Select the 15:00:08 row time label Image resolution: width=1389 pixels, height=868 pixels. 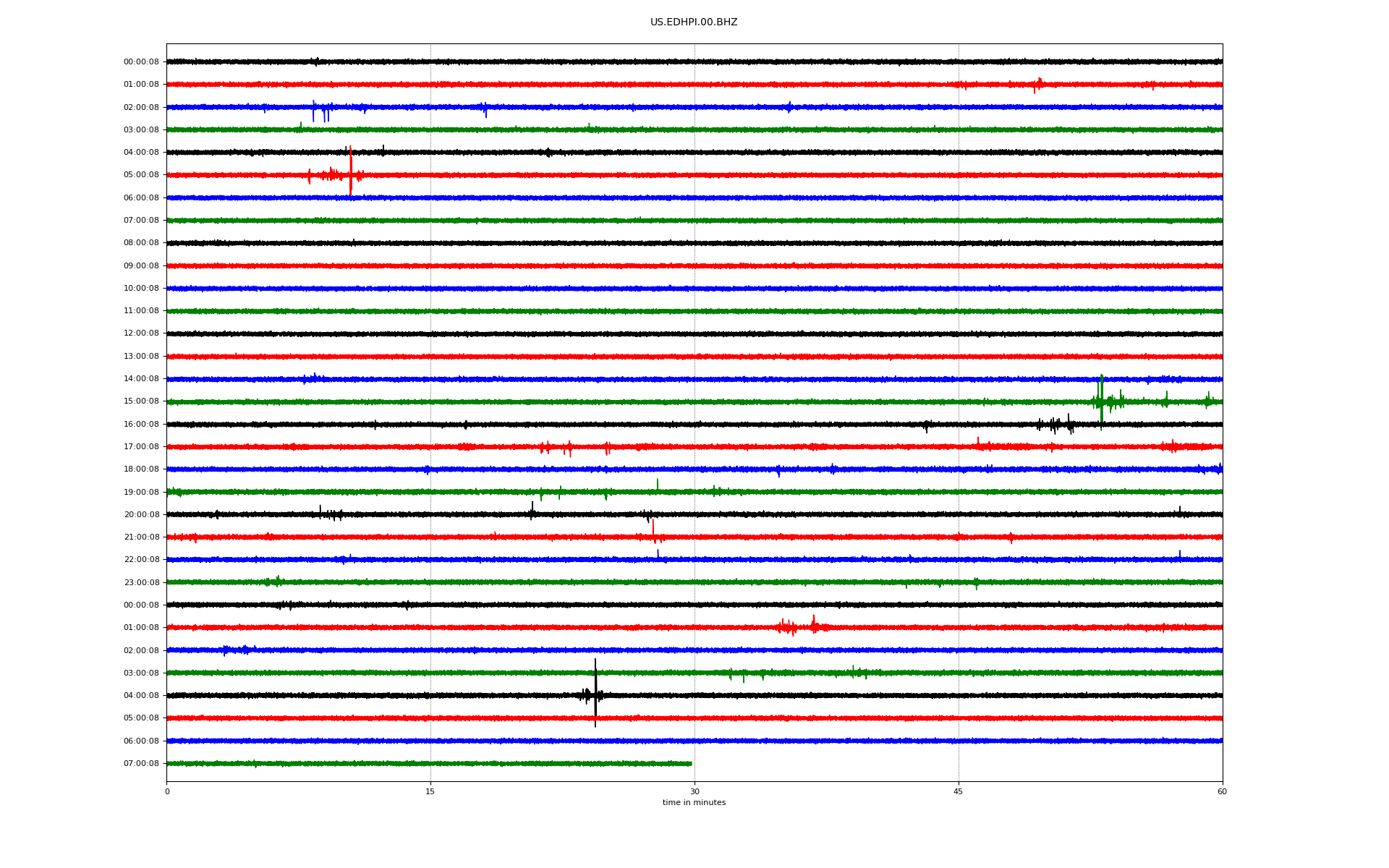(x=141, y=401)
